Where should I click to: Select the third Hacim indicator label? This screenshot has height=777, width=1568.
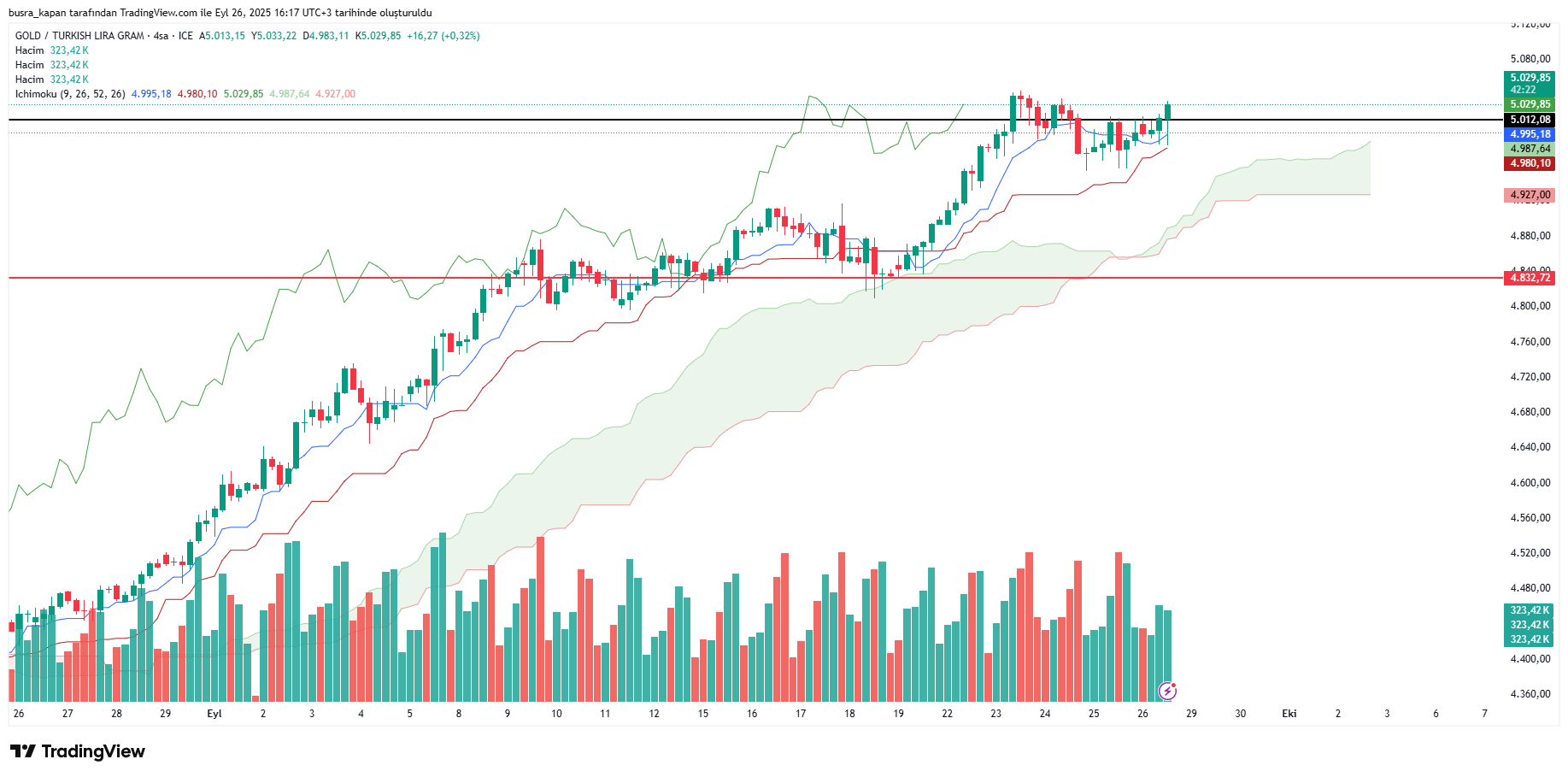tap(30, 79)
